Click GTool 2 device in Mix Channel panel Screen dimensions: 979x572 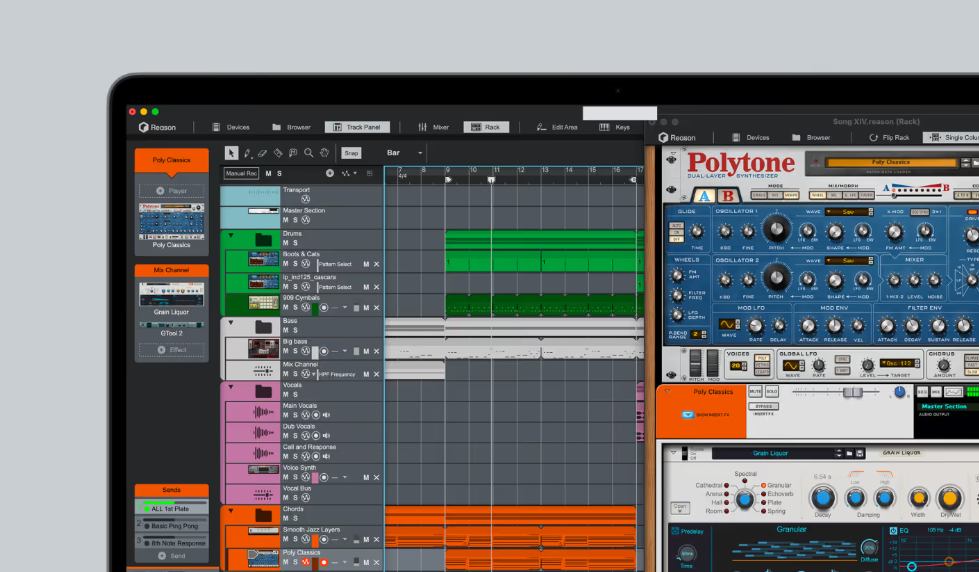(x=171, y=328)
